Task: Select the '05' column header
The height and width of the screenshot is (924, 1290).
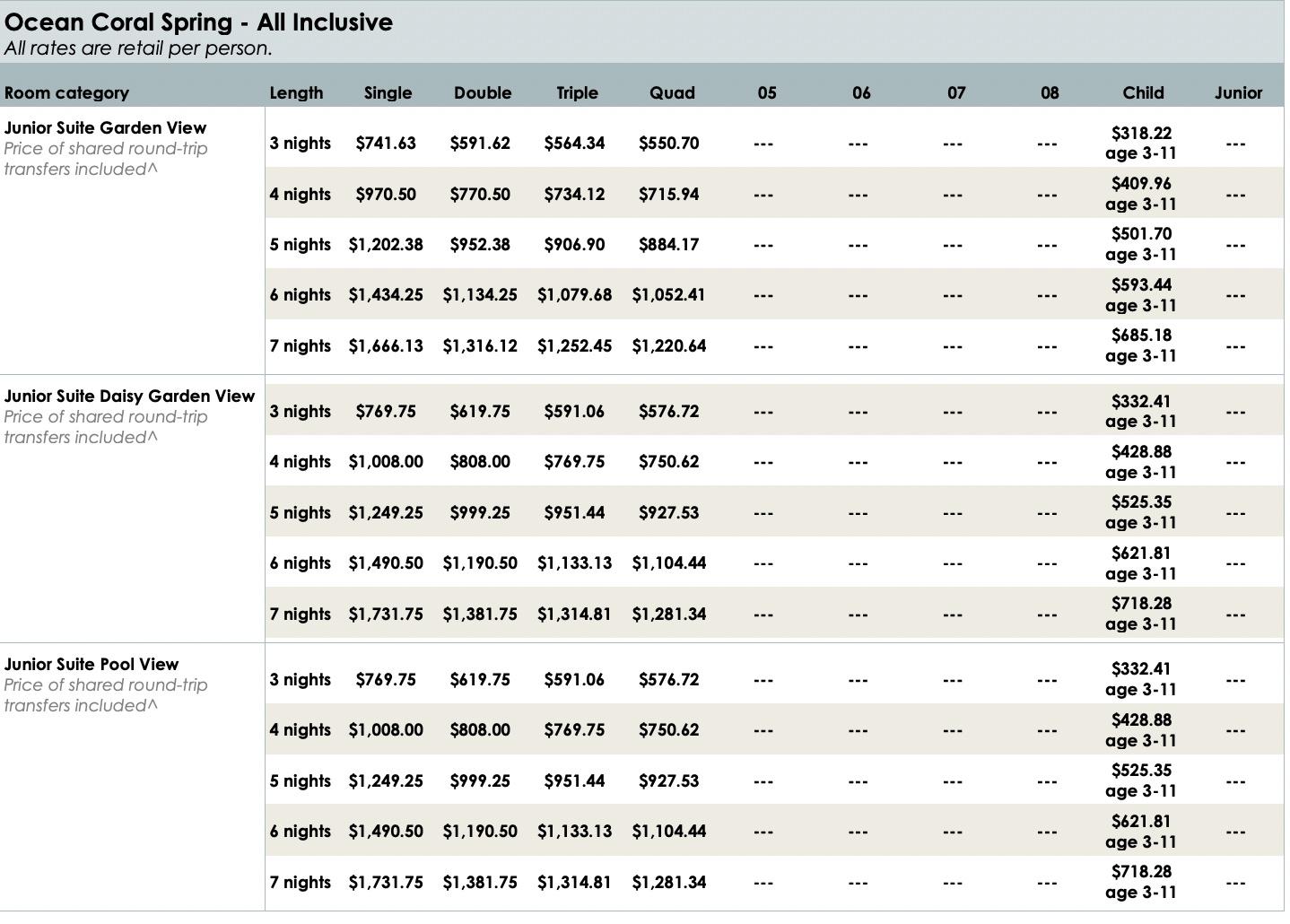Action: coord(767,92)
